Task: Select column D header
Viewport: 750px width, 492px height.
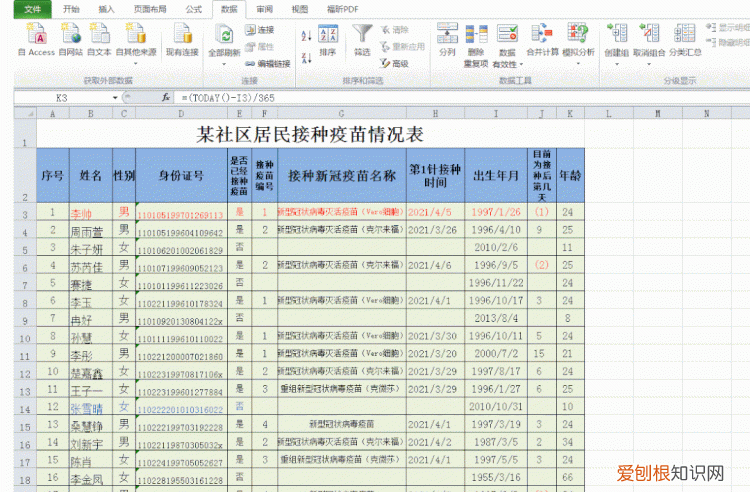Action: 181,113
